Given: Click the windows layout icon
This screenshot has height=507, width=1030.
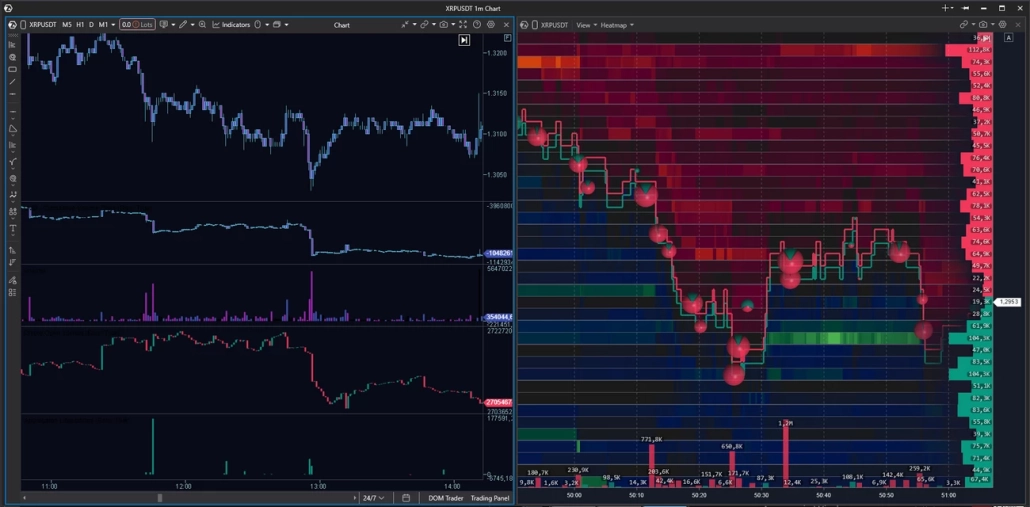Looking at the screenshot, I should (277, 24).
